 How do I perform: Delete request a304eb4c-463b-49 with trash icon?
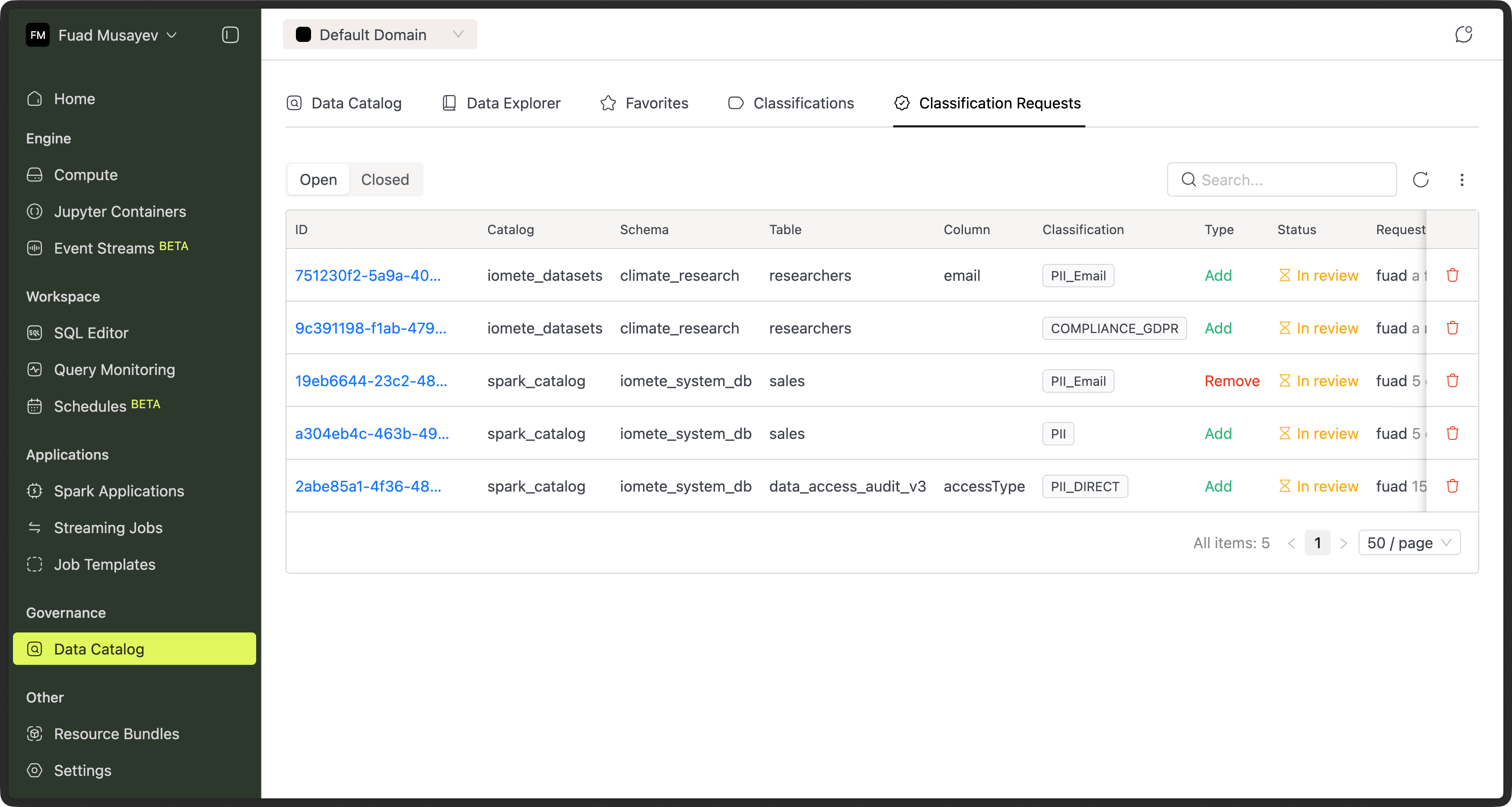[x=1452, y=434]
